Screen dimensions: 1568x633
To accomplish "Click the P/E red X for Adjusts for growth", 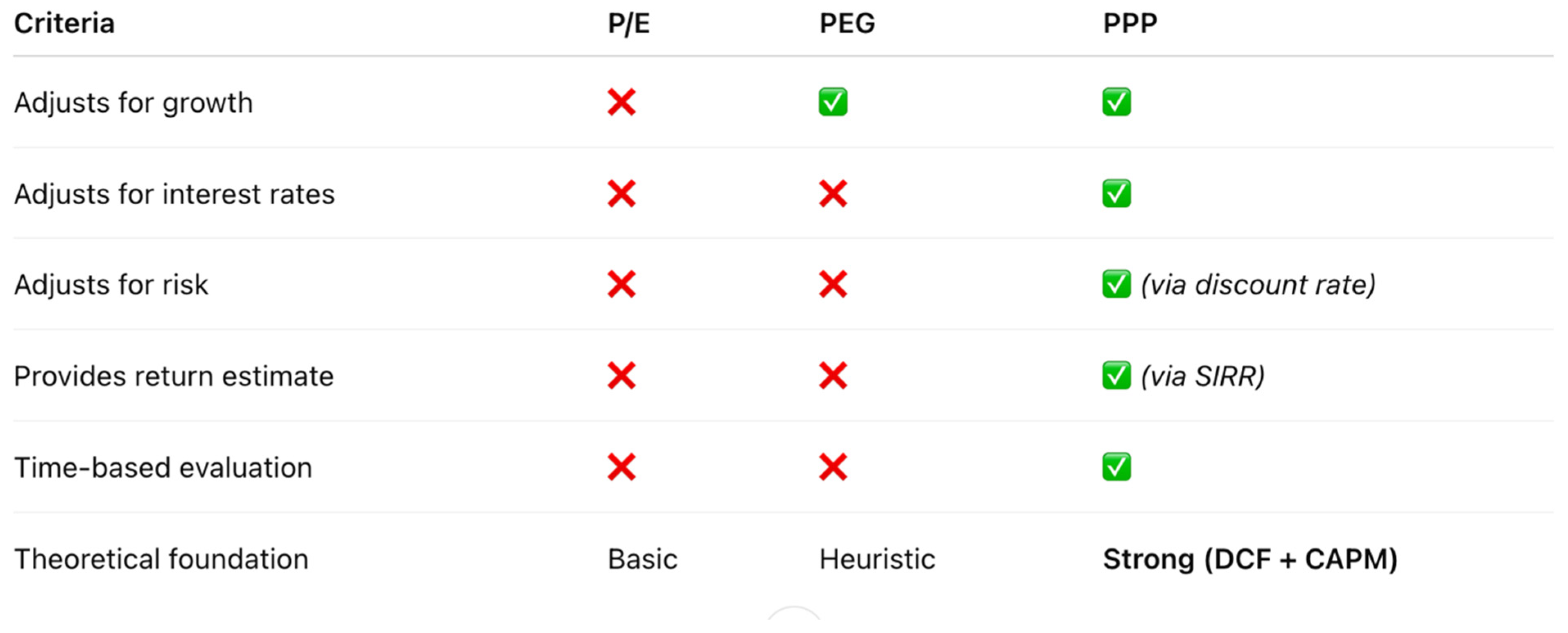I will click(621, 102).
